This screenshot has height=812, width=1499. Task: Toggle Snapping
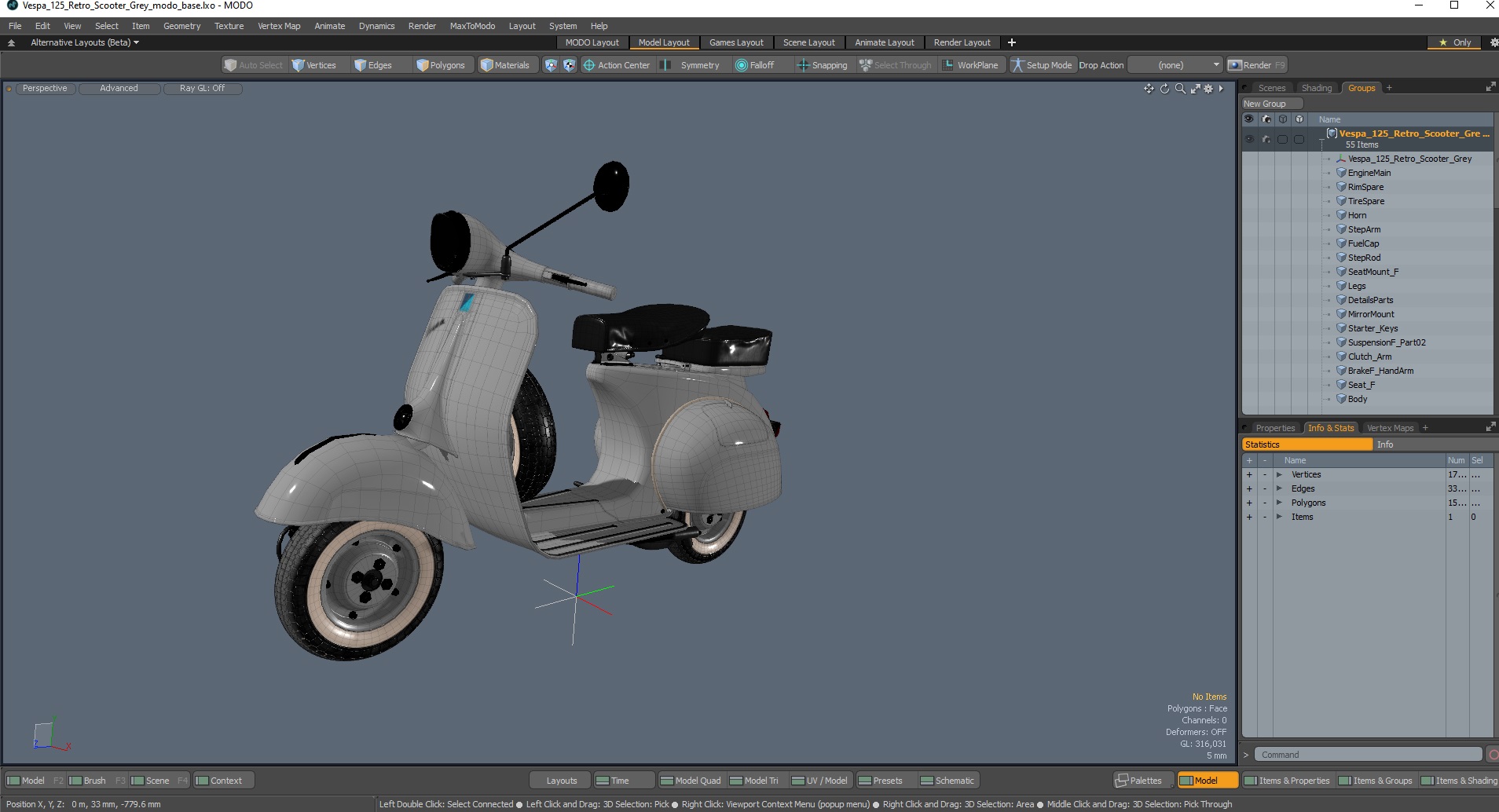823,65
